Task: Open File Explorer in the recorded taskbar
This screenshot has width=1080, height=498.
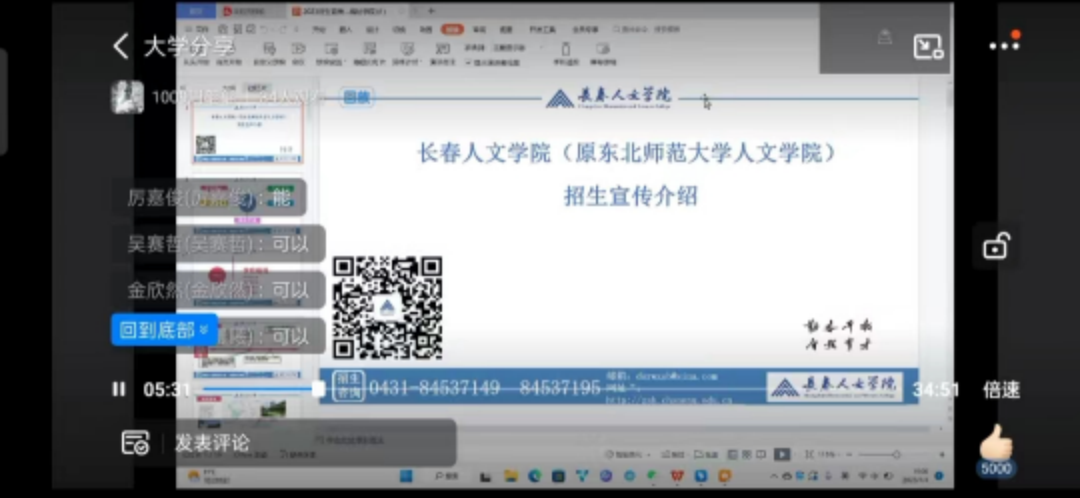Action: pos(510,476)
